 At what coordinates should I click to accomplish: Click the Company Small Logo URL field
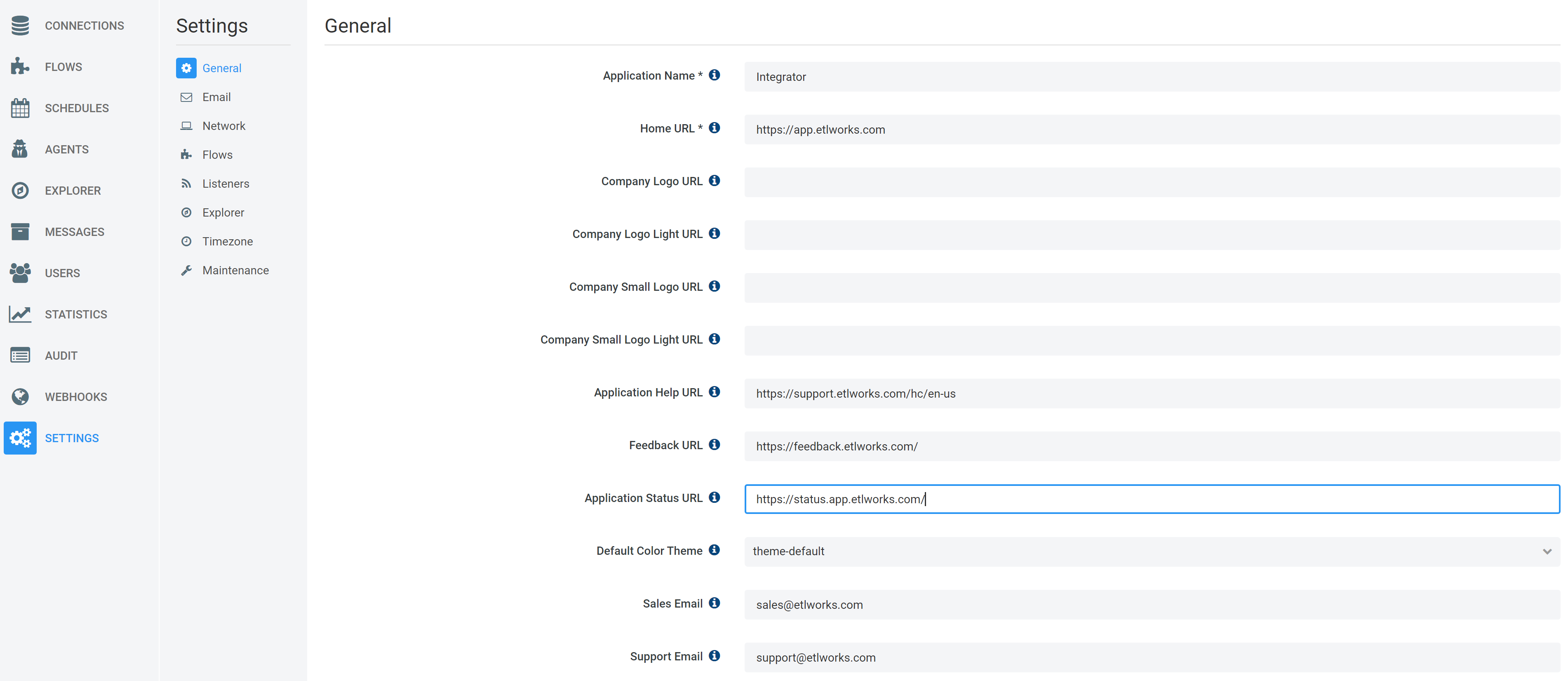[1152, 288]
